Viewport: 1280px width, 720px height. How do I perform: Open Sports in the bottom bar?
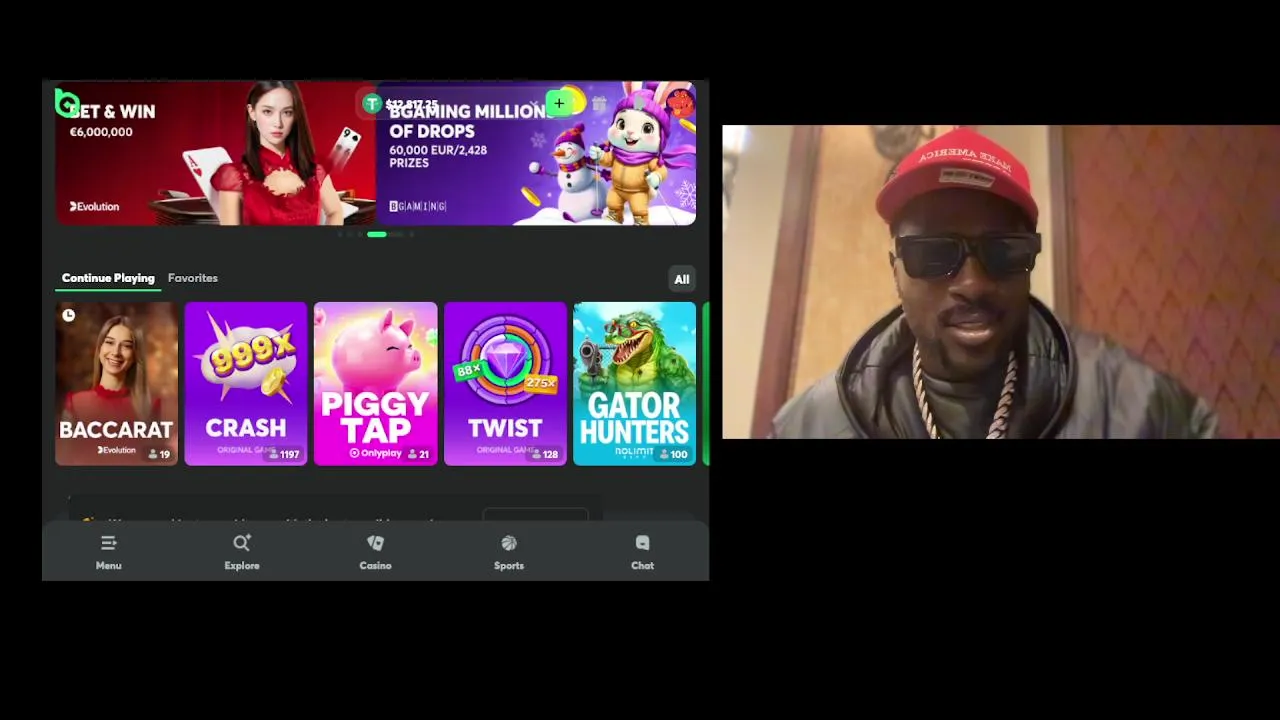(x=509, y=552)
